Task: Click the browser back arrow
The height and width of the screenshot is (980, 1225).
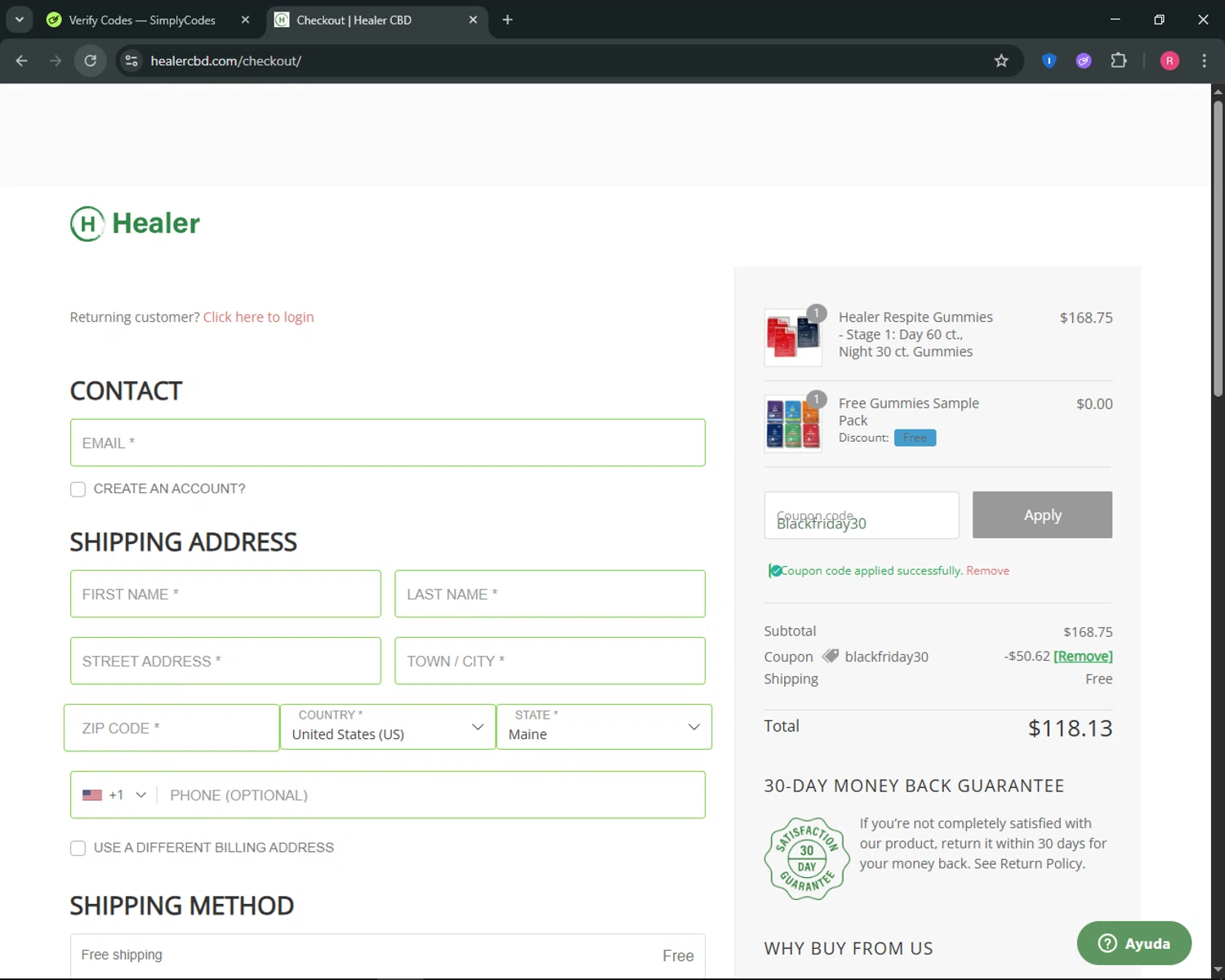Action: 22,60
